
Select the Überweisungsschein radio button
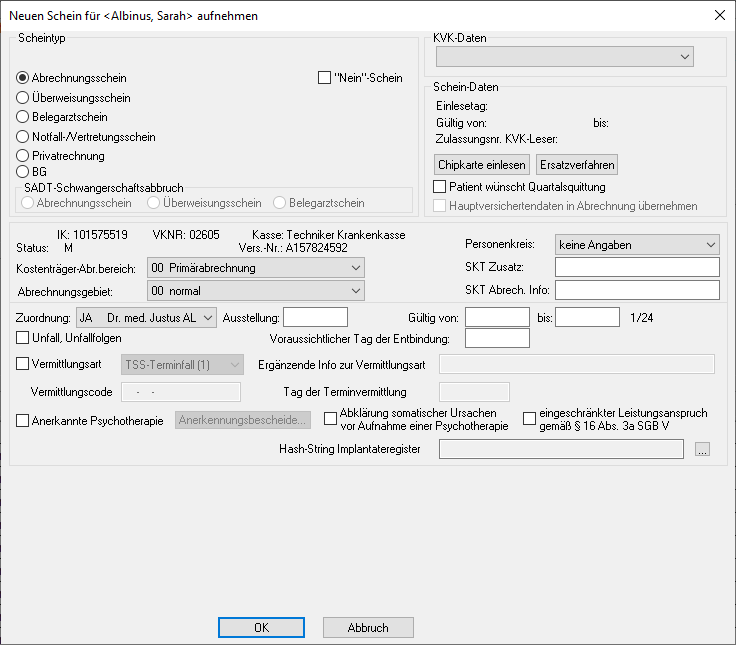coord(23,98)
